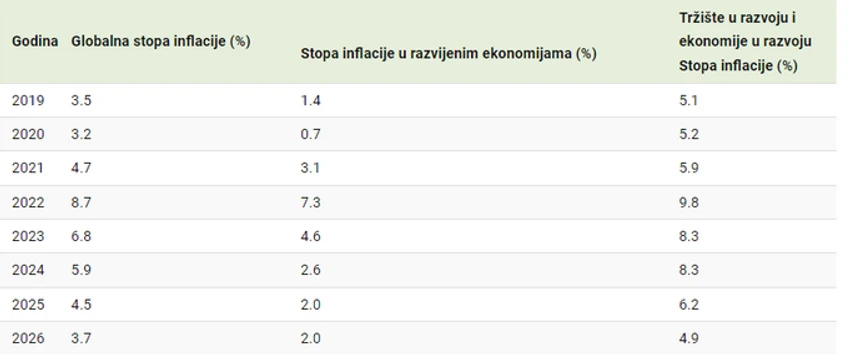The width and height of the screenshot is (850, 364).
Task: Select the 2022 year cell
Action: [x=28, y=202]
